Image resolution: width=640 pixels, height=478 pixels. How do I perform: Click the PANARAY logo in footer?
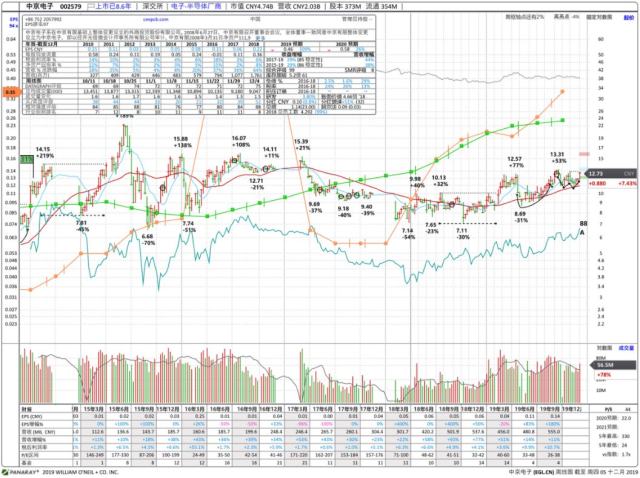(22, 472)
